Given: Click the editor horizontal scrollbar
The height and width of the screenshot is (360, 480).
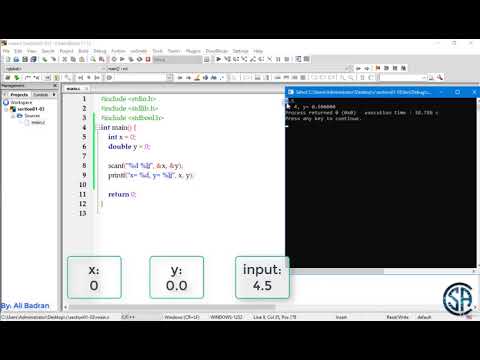Looking at the screenshot, I should (172, 307).
